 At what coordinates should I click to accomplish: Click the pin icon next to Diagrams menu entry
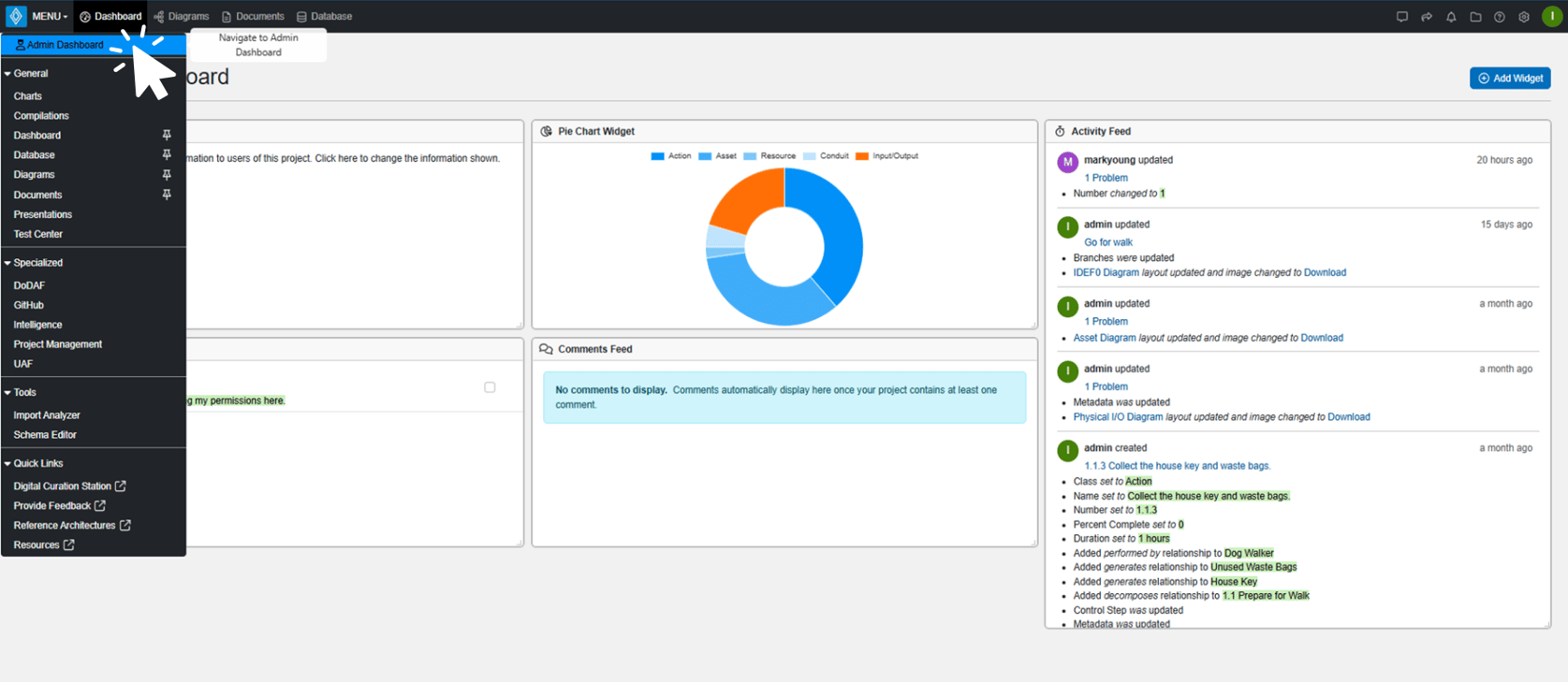point(167,175)
